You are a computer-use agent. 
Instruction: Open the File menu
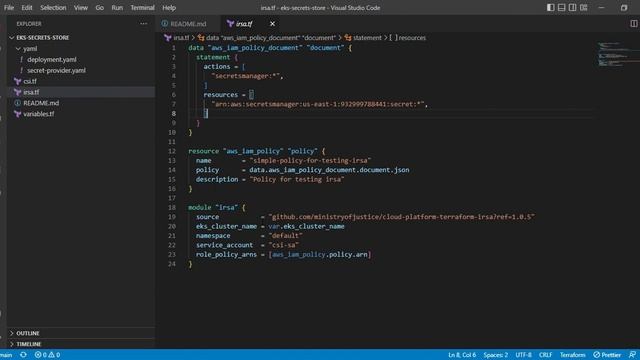point(9,8)
